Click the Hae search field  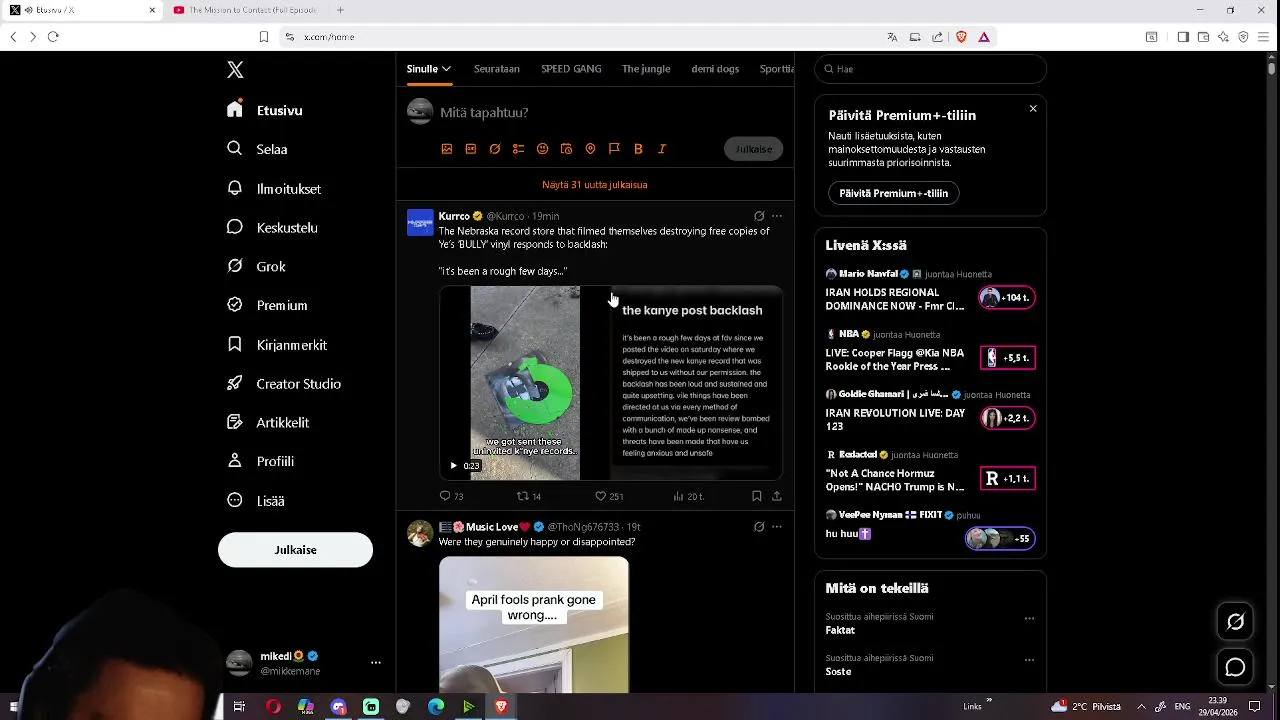(930, 69)
